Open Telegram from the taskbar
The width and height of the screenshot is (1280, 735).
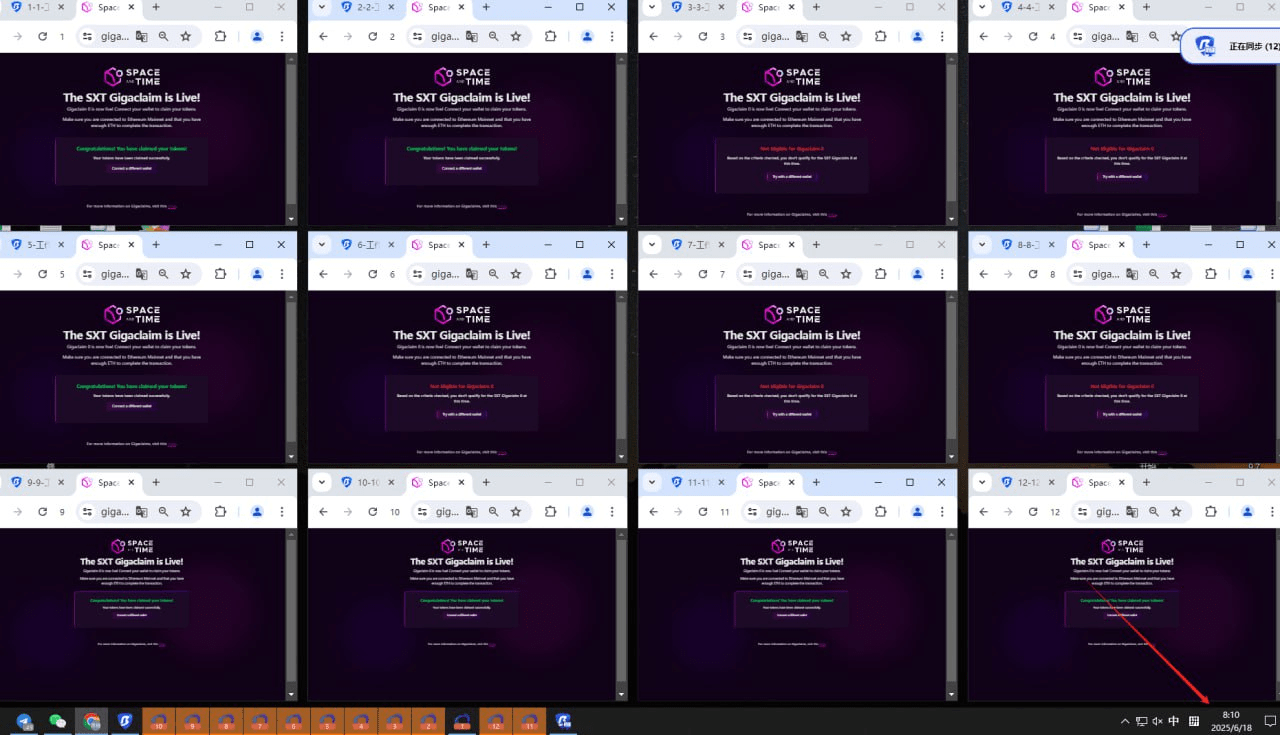point(25,721)
